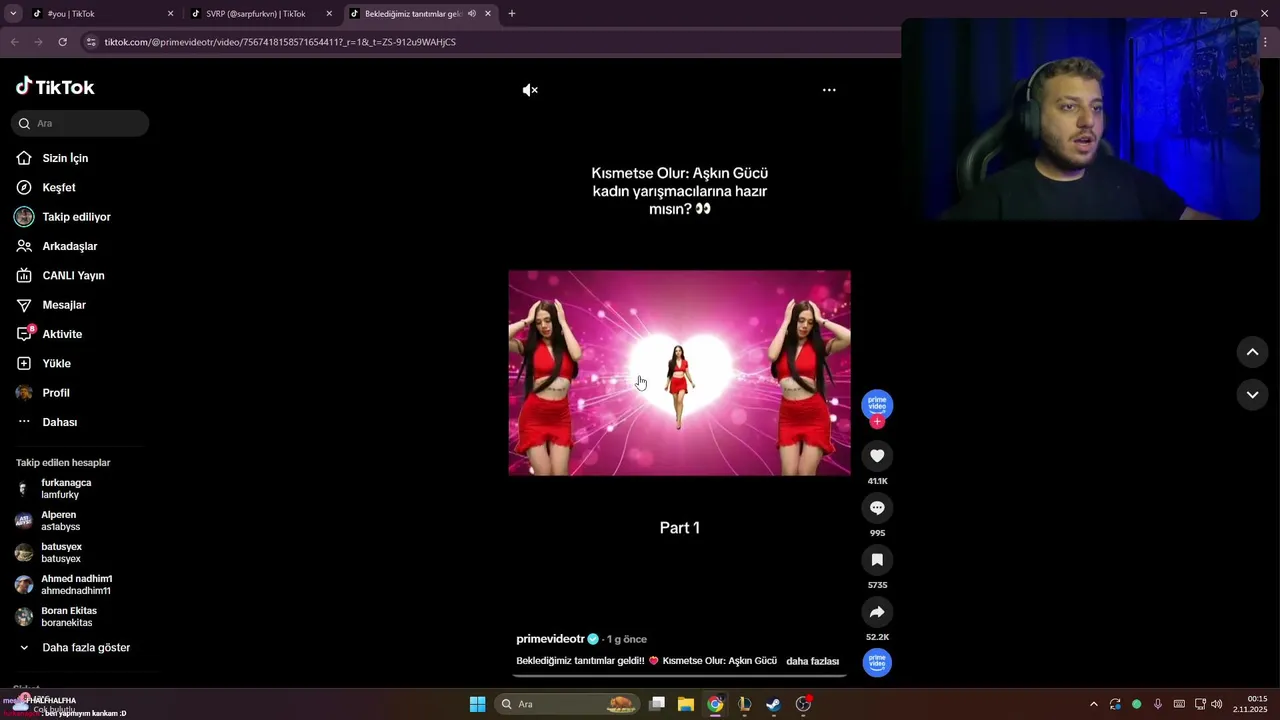Open comments with the speech bubble icon
1280x720 pixels.
pyautogui.click(x=877, y=508)
